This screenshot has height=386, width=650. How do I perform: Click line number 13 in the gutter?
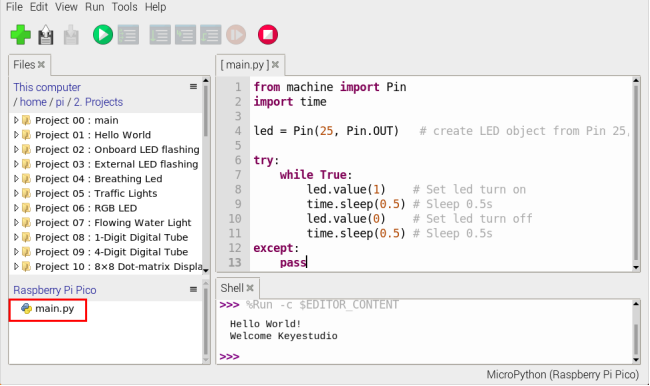[x=235, y=262]
